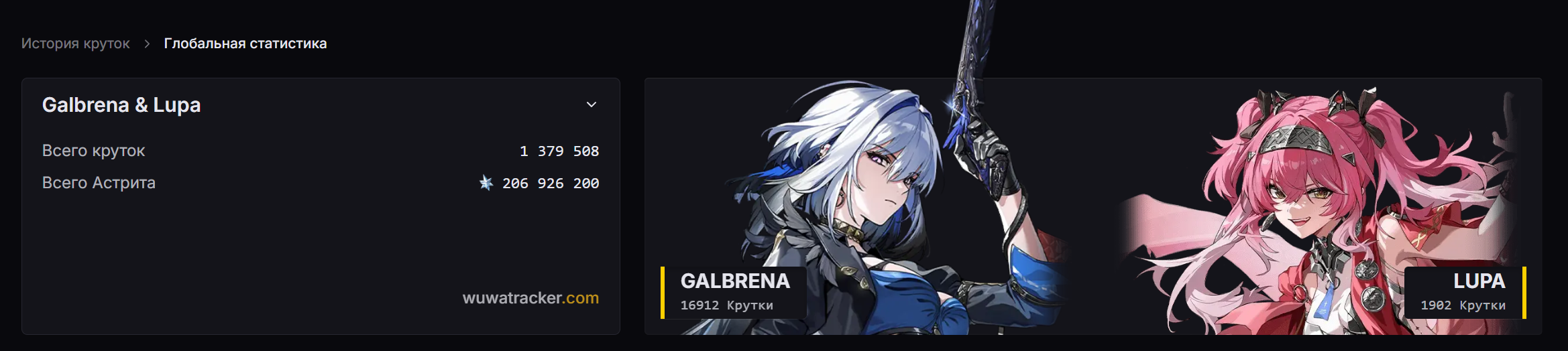Click the Всего круток label
Image resolution: width=1568 pixels, height=351 pixels.
93,151
